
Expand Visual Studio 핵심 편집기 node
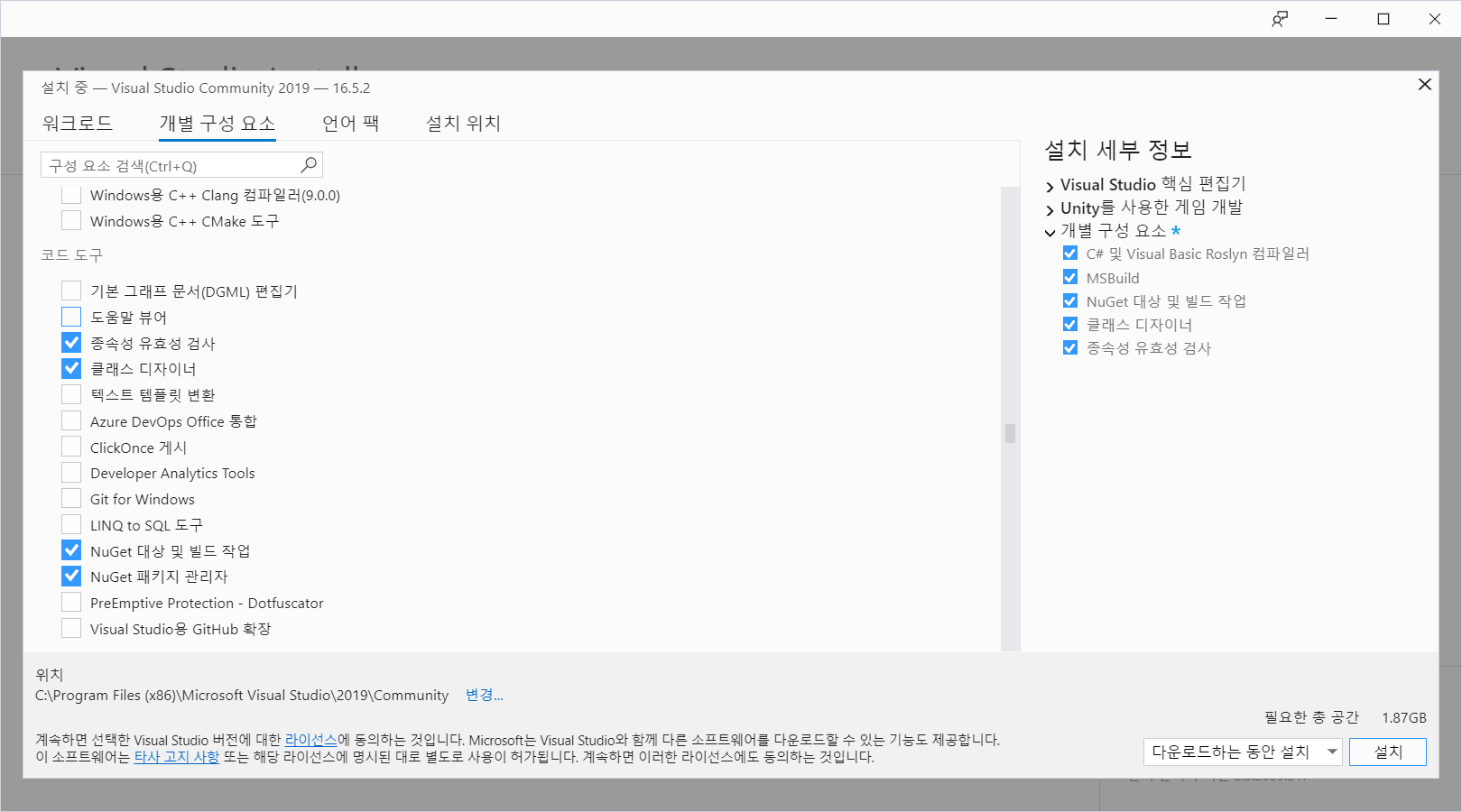1050,187
